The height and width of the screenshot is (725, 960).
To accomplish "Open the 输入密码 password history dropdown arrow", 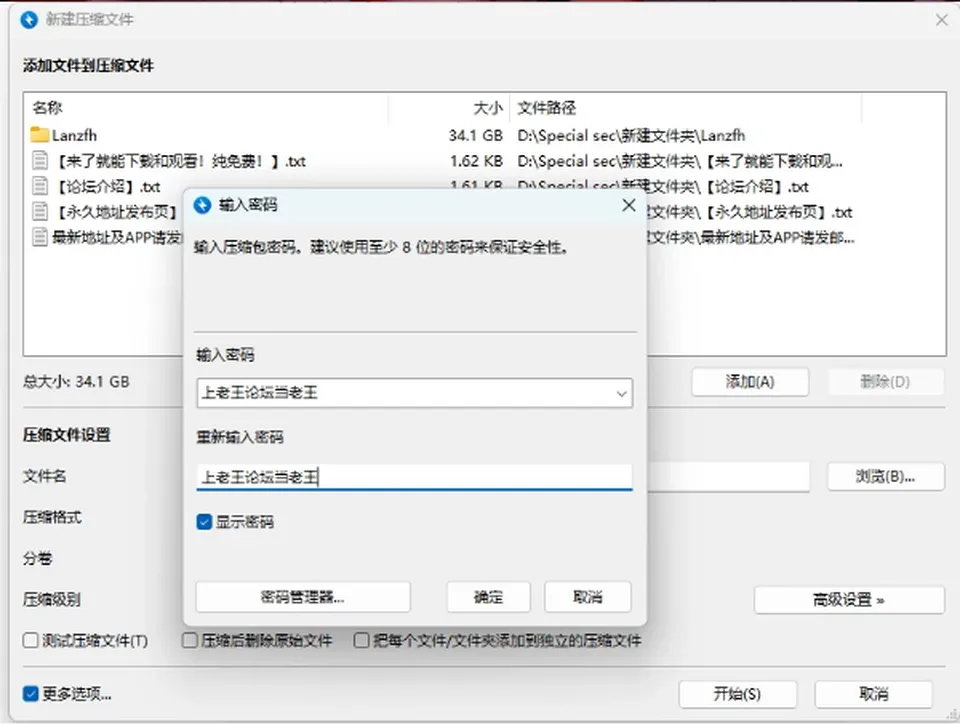I will click(x=621, y=394).
